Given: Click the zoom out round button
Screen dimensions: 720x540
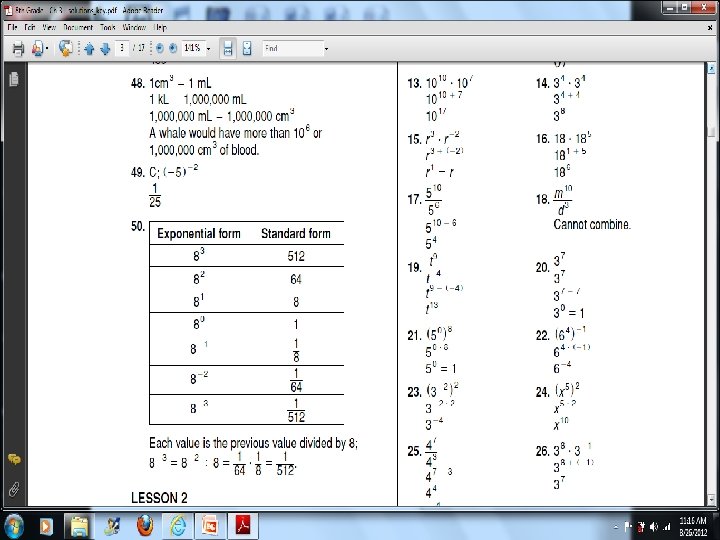Looking at the screenshot, I should [x=159, y=48].
